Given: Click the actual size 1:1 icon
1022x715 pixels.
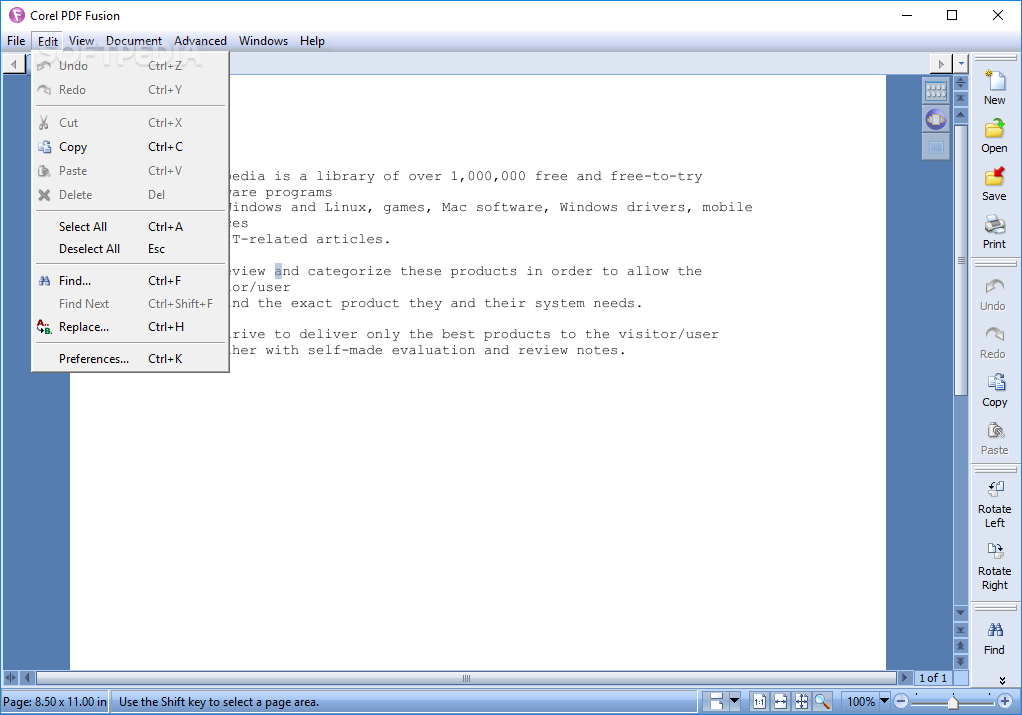Looking at the screenshot, I should [x=759, y=701].
